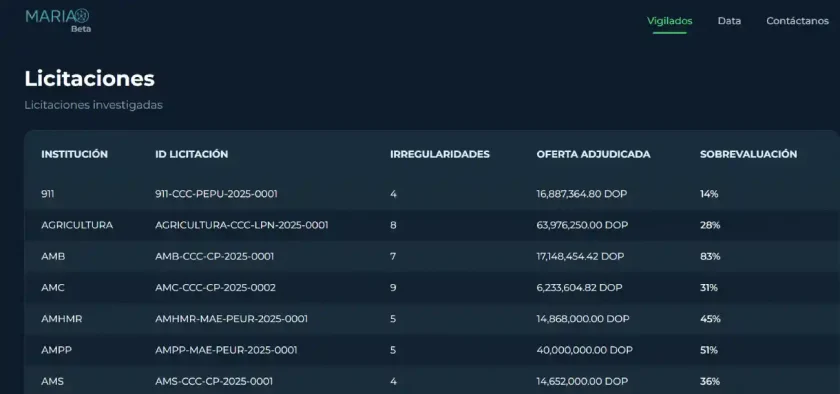Click the 83% overvaluation value
This screenshot has height=394, width=840.
710,257
